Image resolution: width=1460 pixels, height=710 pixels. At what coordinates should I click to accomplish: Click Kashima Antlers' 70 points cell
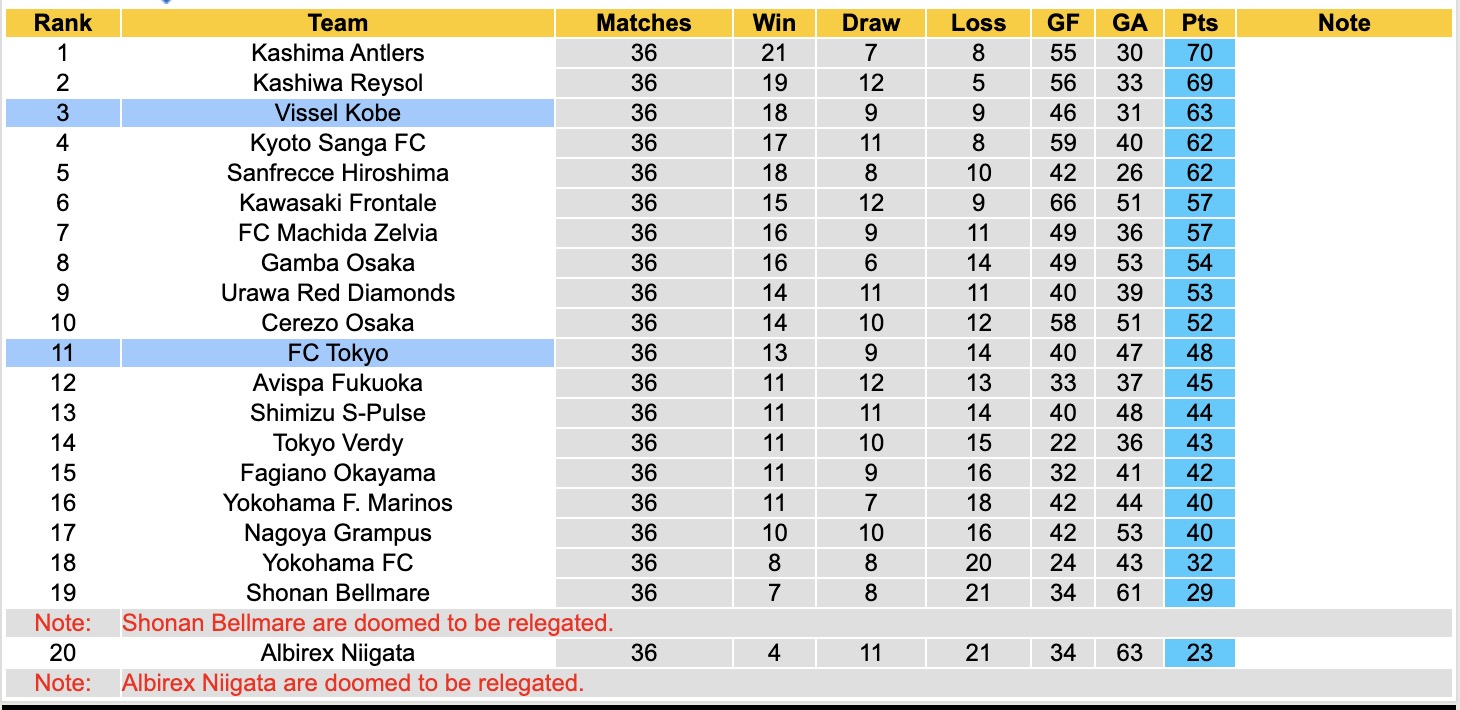1199,53
